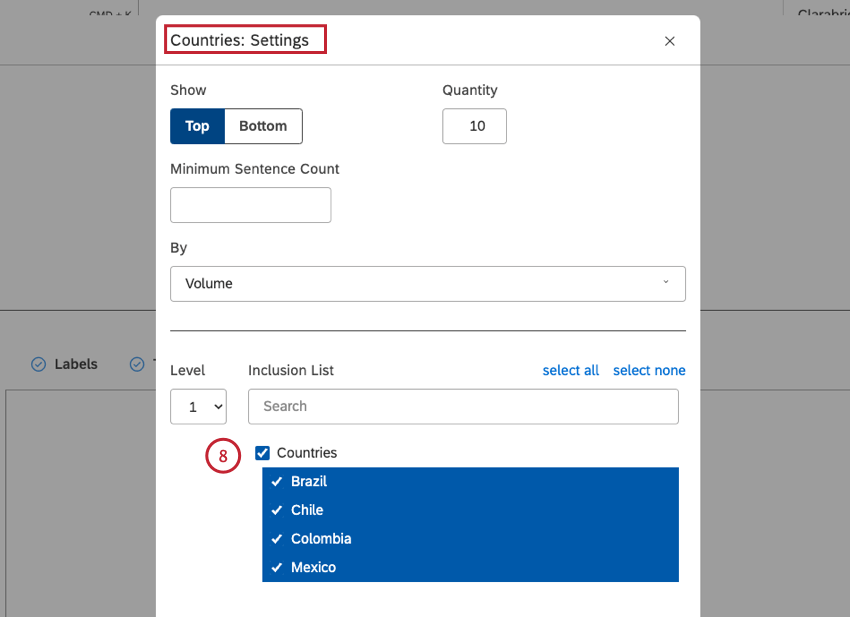Screen dimensions: 850x617
Task: Click the checkmark next to Brazil
Action: (277, 481)
